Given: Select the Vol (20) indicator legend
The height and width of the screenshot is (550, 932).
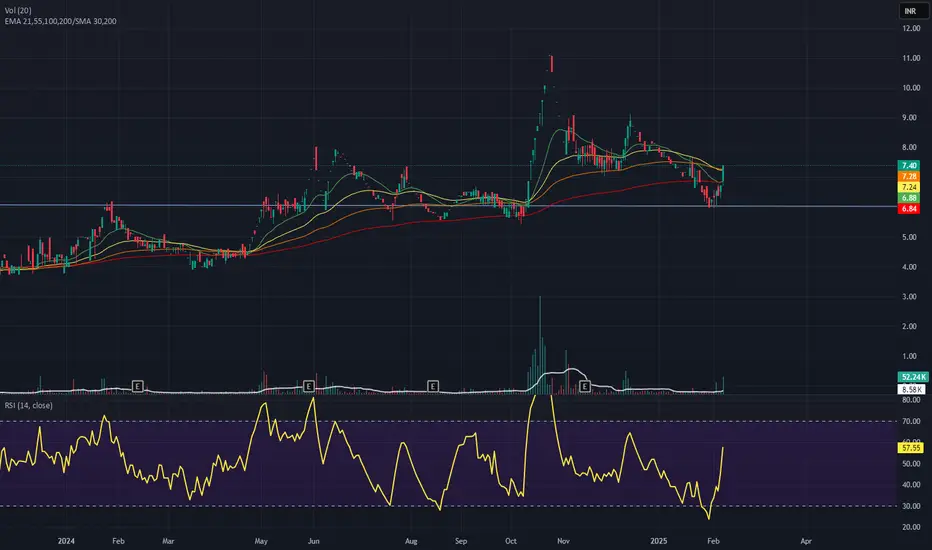Looking at the screenshot, I should [18, 11].
